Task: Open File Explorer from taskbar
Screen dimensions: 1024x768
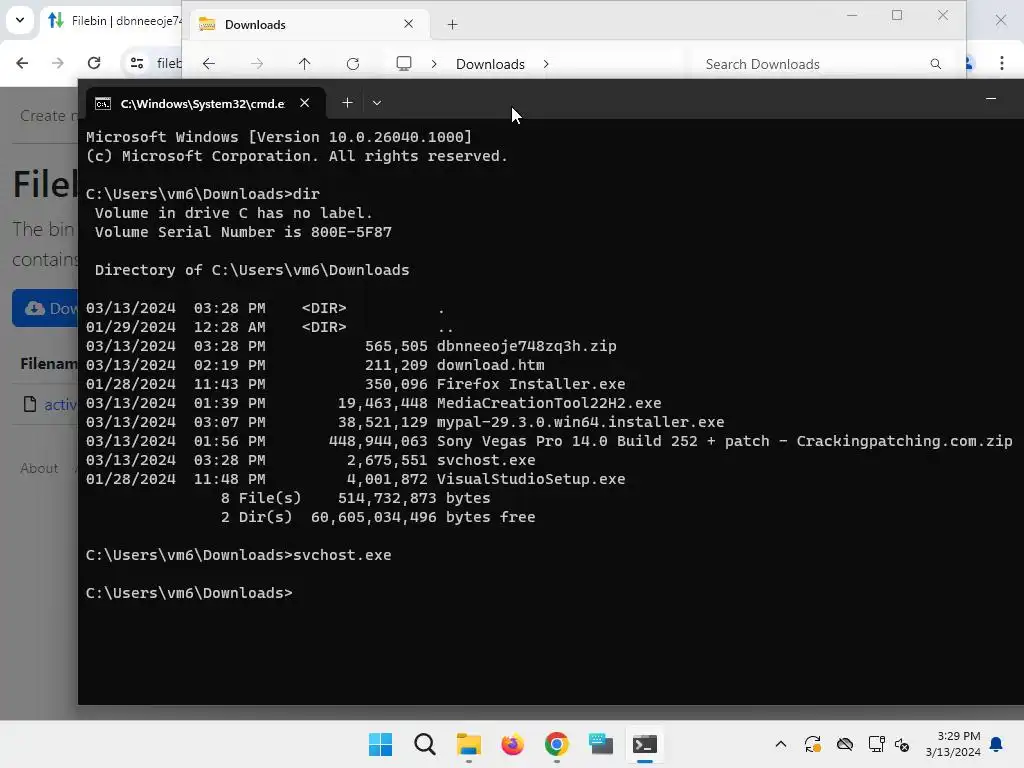Action: [468, 744]
